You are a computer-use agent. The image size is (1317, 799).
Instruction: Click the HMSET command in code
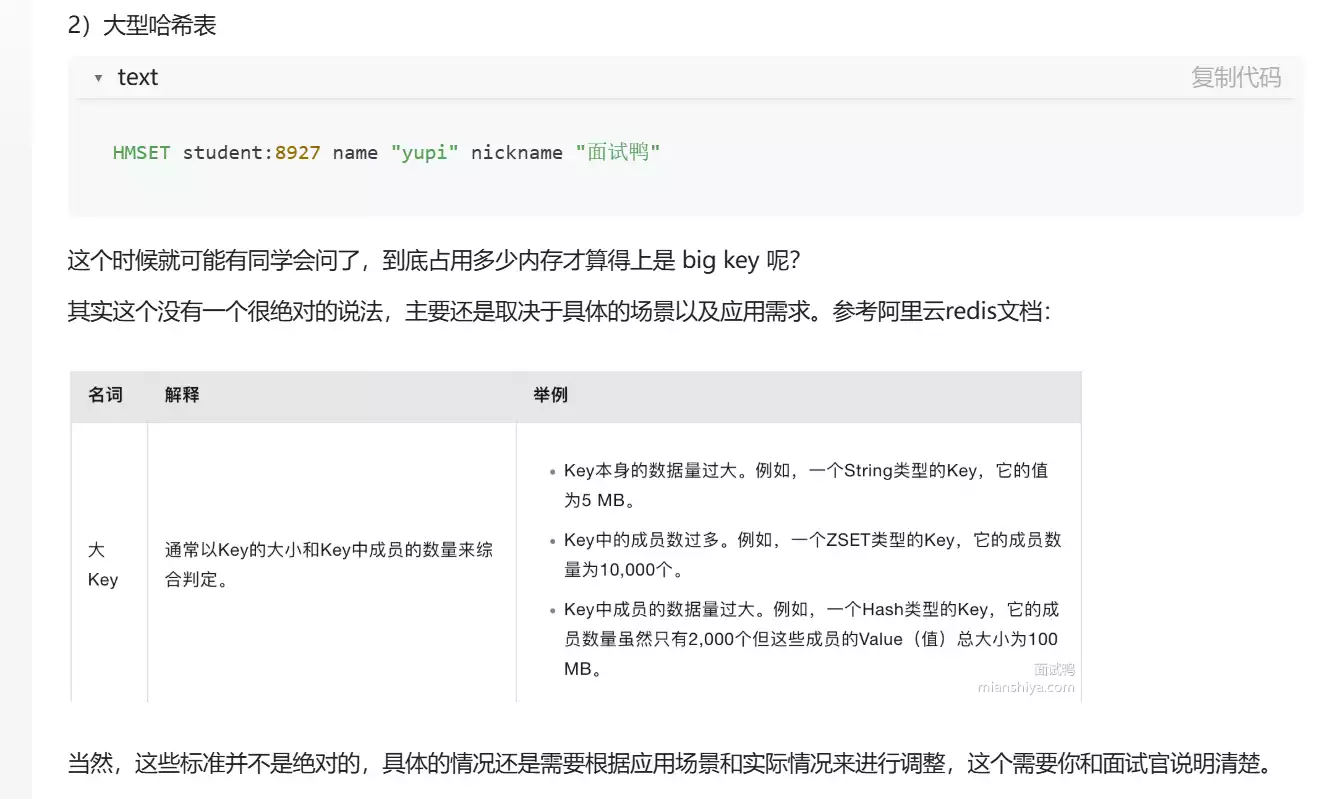(141, 153)
